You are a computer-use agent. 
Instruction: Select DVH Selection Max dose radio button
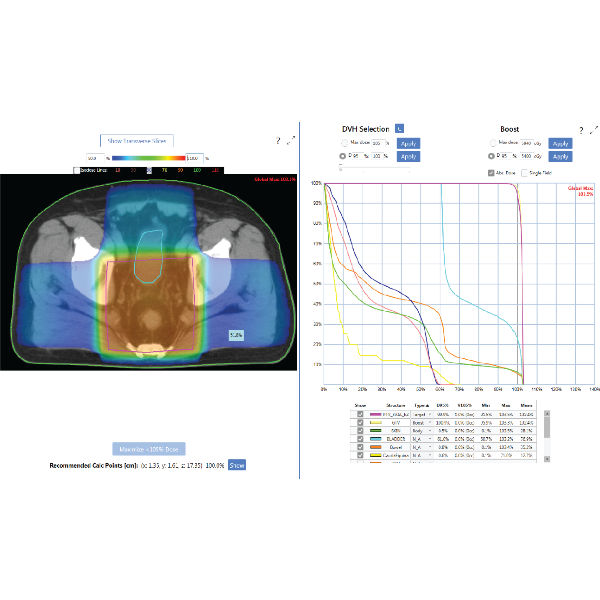[x=344, y=143]
